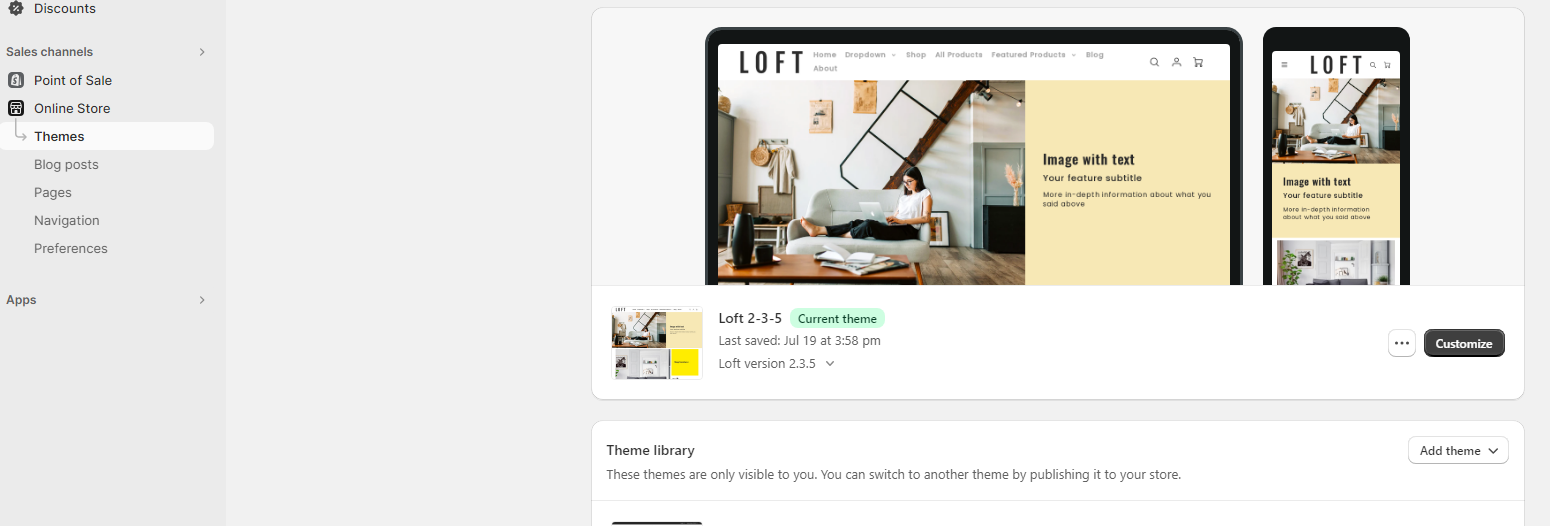The image size is (1550, 526).
Task: Click the cart icon in desktop preview
Action: tap(1198, 62)
